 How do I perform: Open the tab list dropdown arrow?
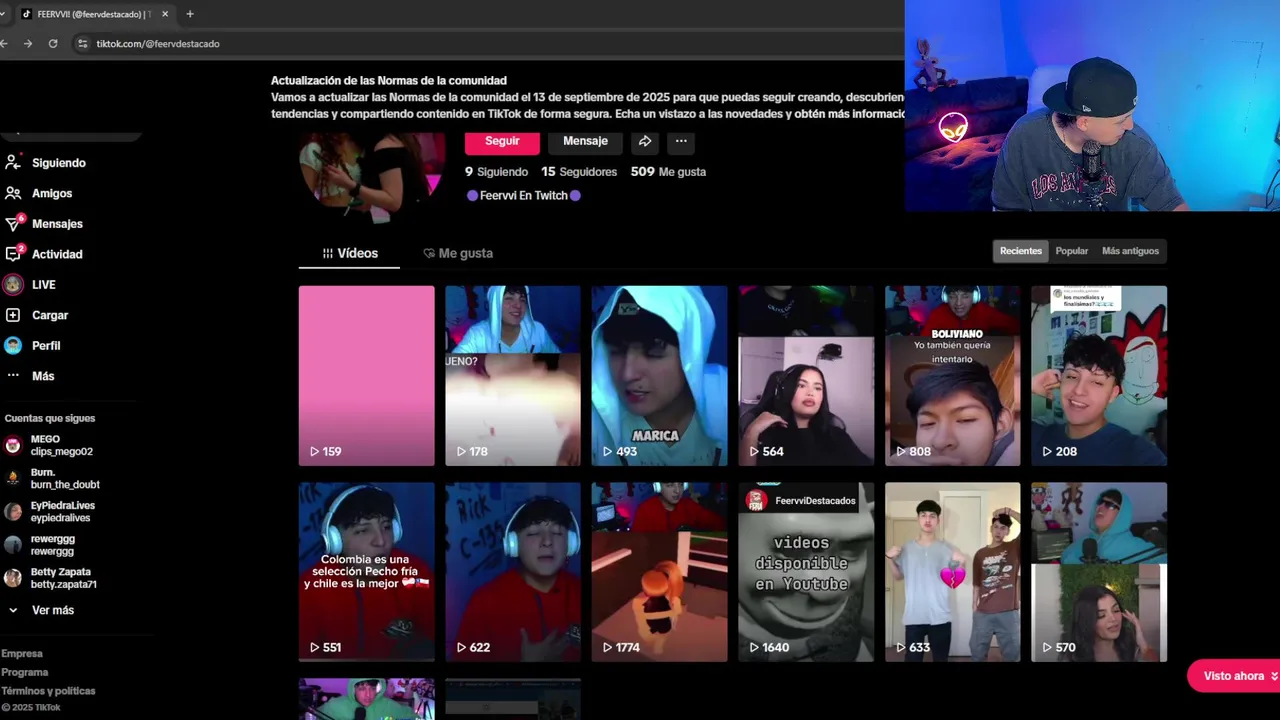(3, 14)
